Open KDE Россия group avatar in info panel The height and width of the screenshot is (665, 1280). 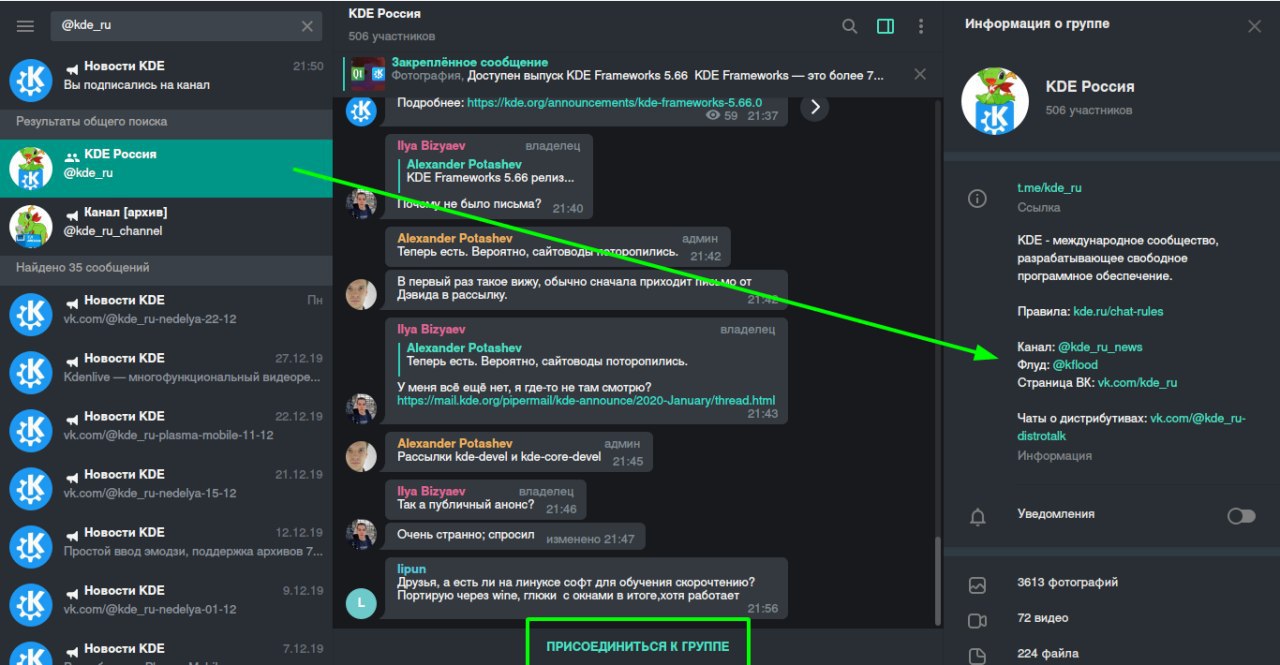(995, 103)
